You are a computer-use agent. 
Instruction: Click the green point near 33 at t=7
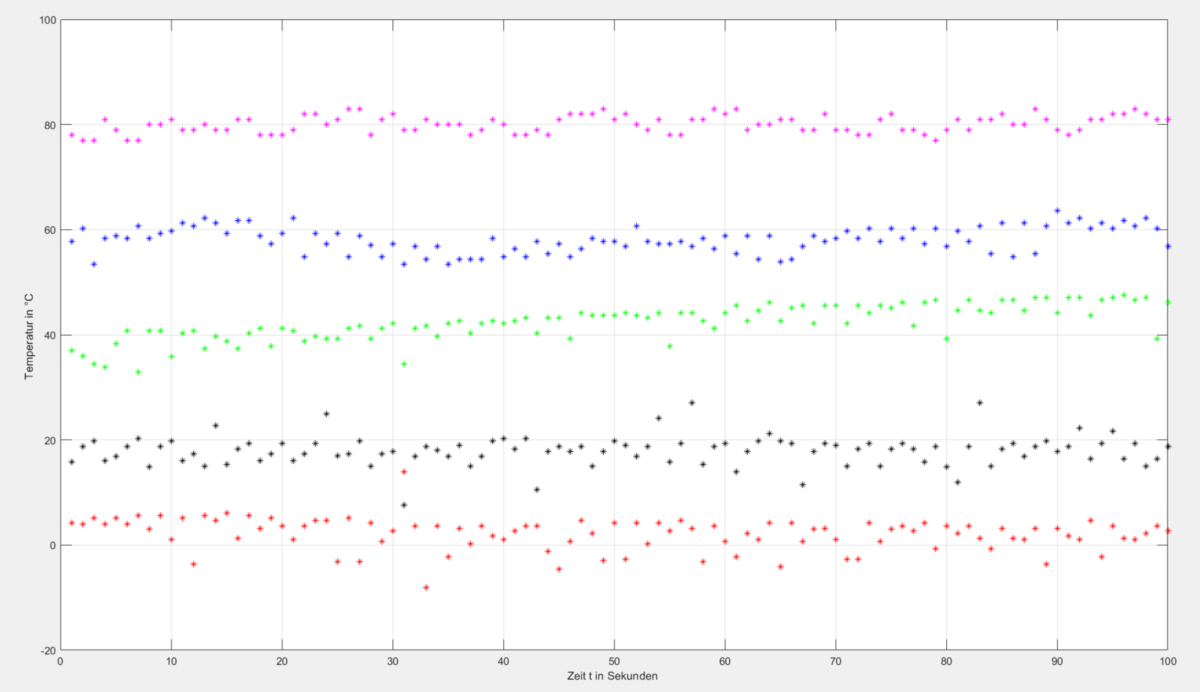(138, 372)
